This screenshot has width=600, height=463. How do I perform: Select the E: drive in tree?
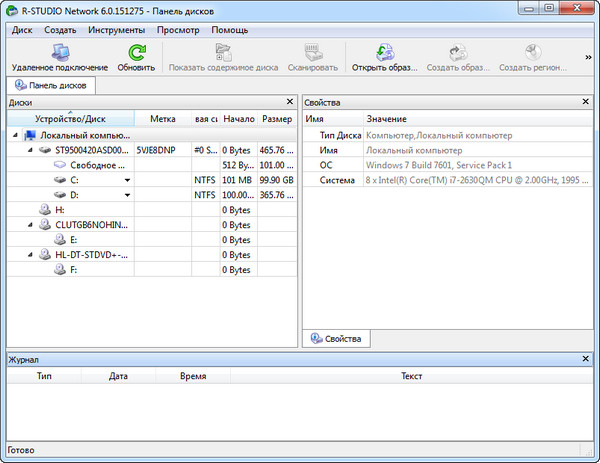pos(74,240)
